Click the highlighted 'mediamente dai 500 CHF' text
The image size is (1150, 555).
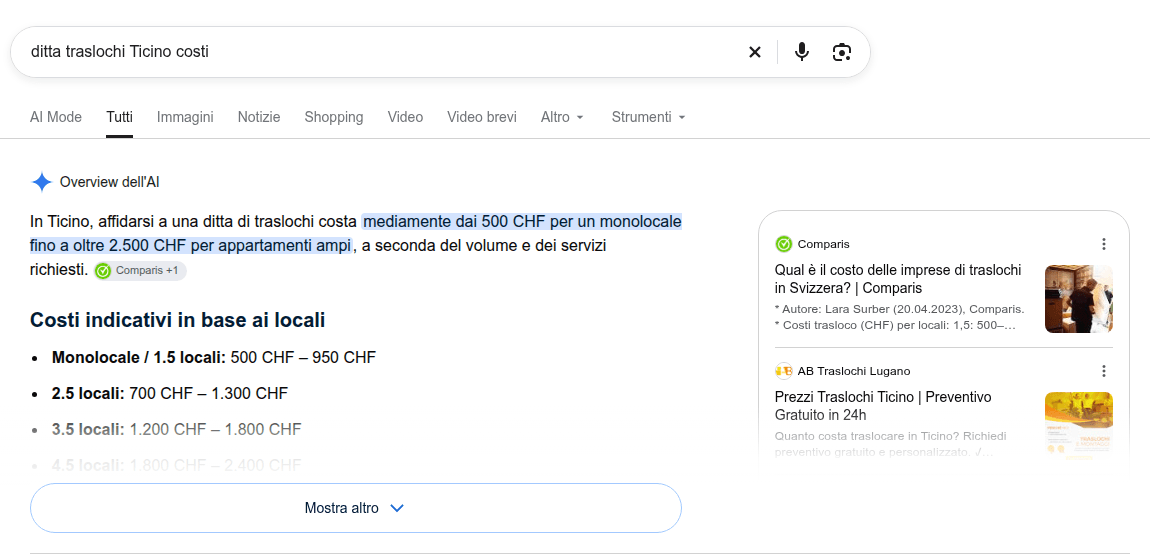[x=356, y=233]
